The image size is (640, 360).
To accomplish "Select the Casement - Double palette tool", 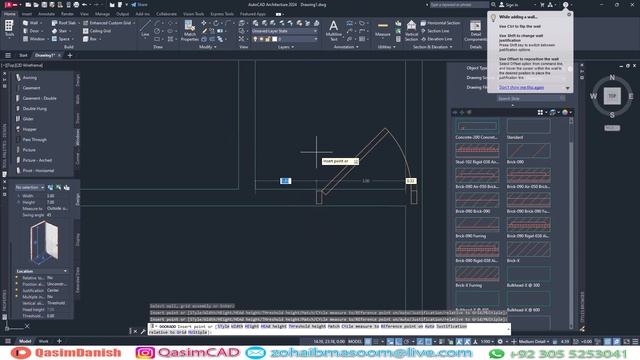I will (x=36, y=98).
